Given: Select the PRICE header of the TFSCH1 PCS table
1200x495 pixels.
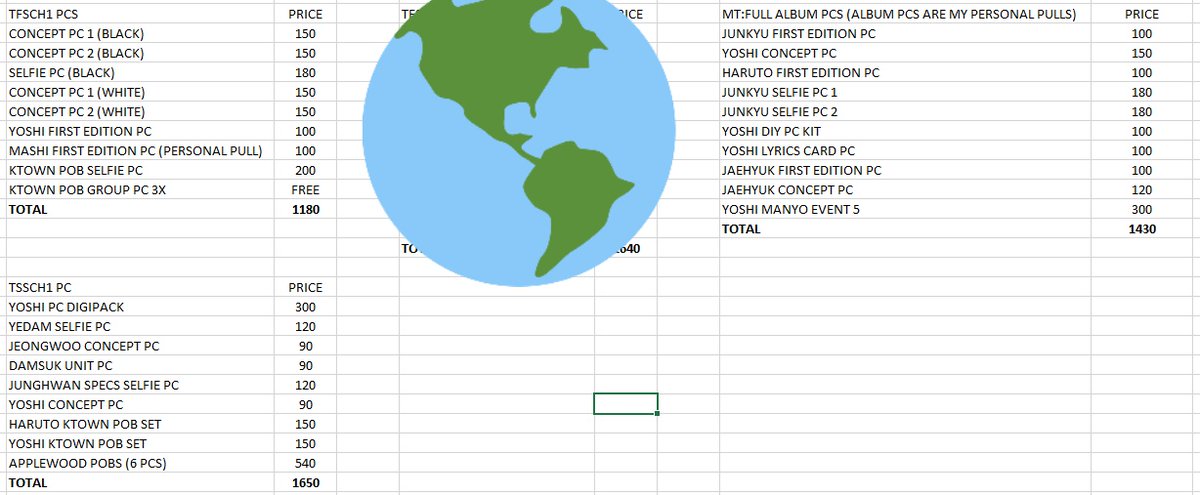Looking at the screenshot, I should 304,14.
